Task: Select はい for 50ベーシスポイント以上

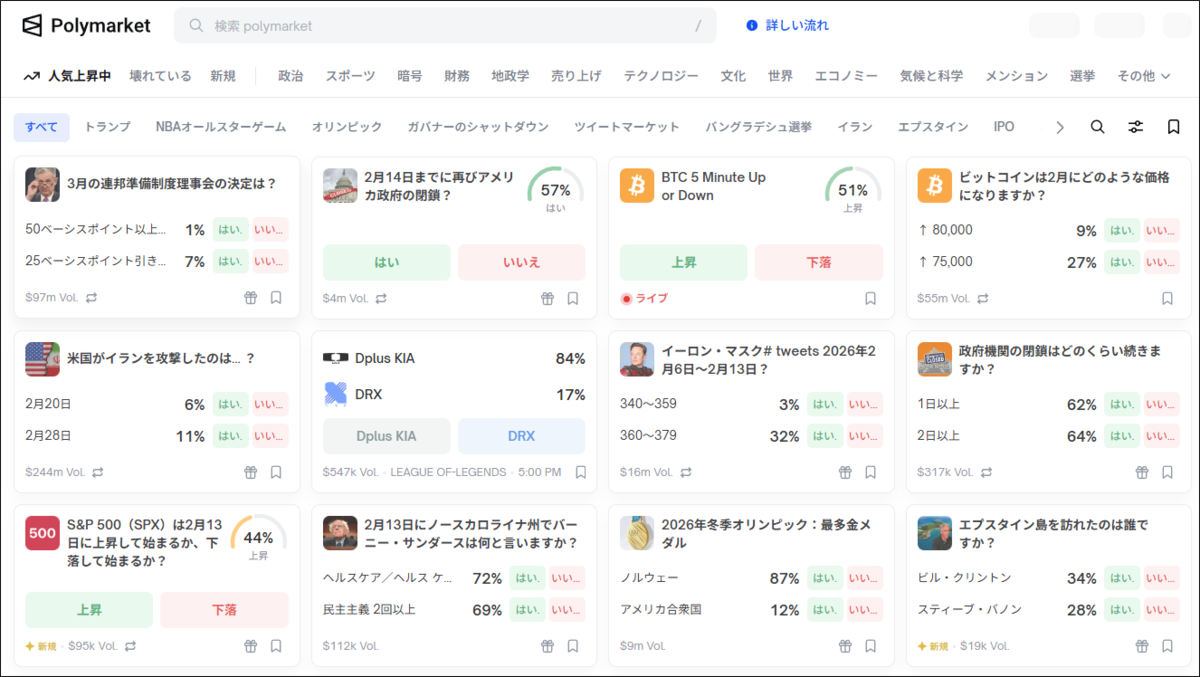Action: pos(231,230)
